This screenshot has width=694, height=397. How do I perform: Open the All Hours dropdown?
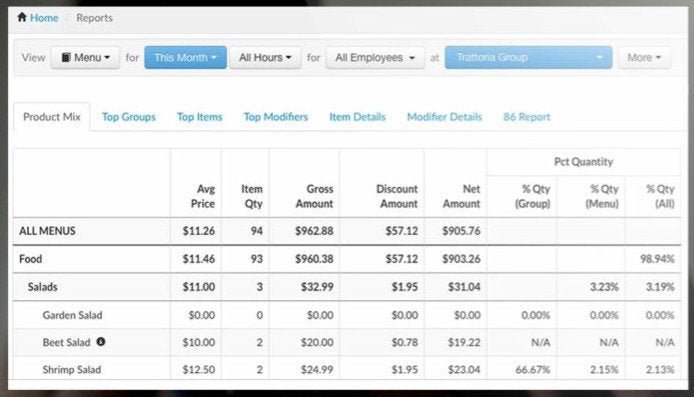tap(265, 58)
